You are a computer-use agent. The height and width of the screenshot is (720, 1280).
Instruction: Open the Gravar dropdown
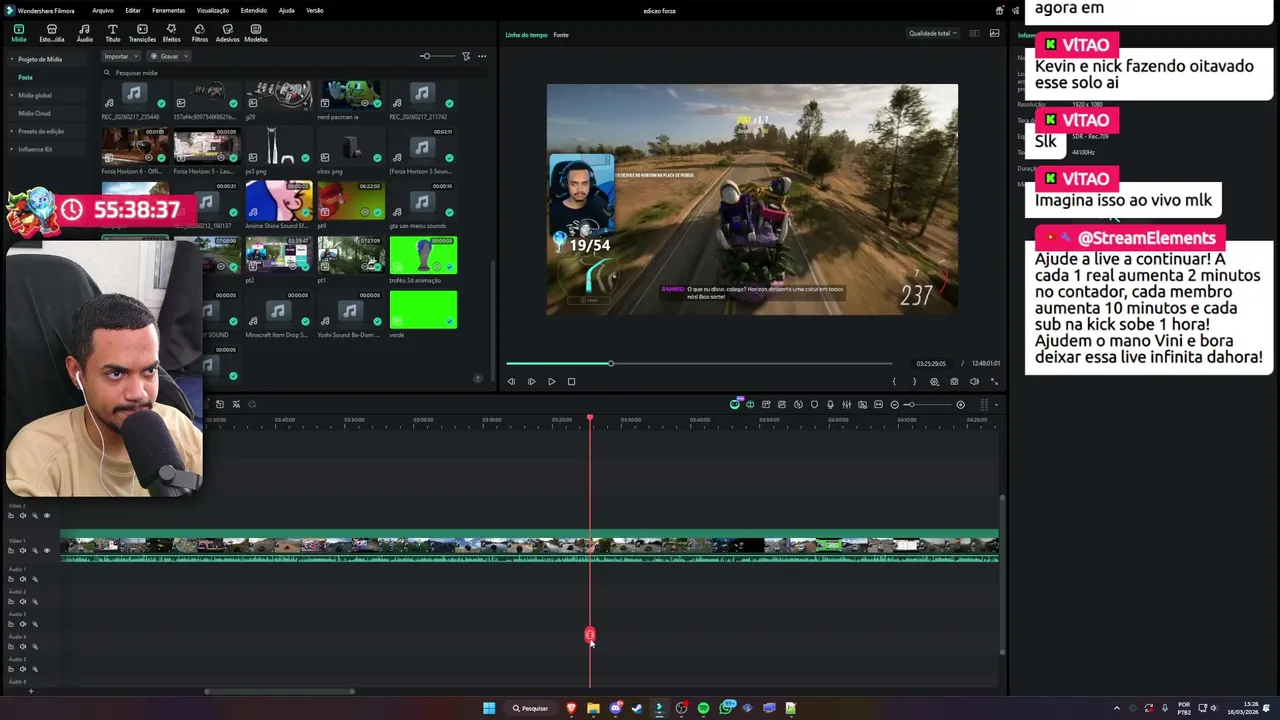(169, 56)
